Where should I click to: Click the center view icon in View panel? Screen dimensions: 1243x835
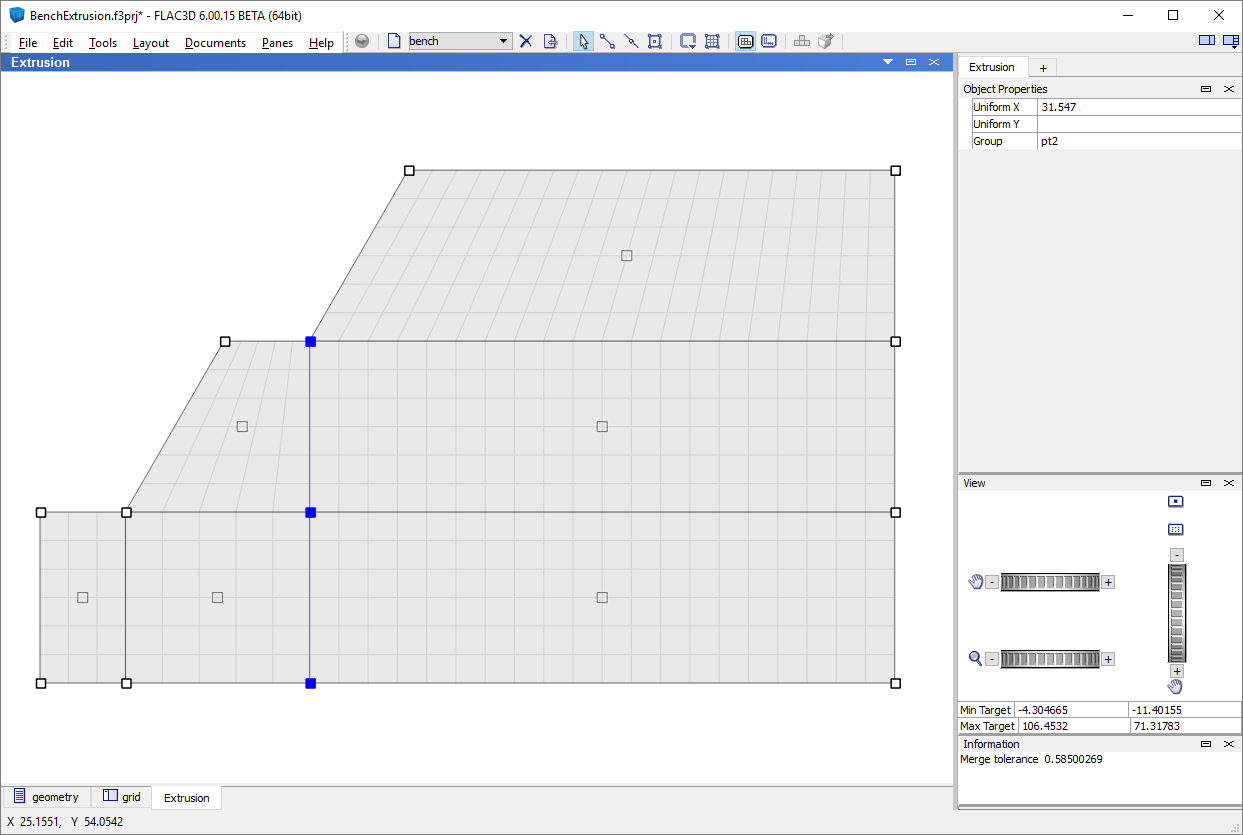[x=1176, y=501]
